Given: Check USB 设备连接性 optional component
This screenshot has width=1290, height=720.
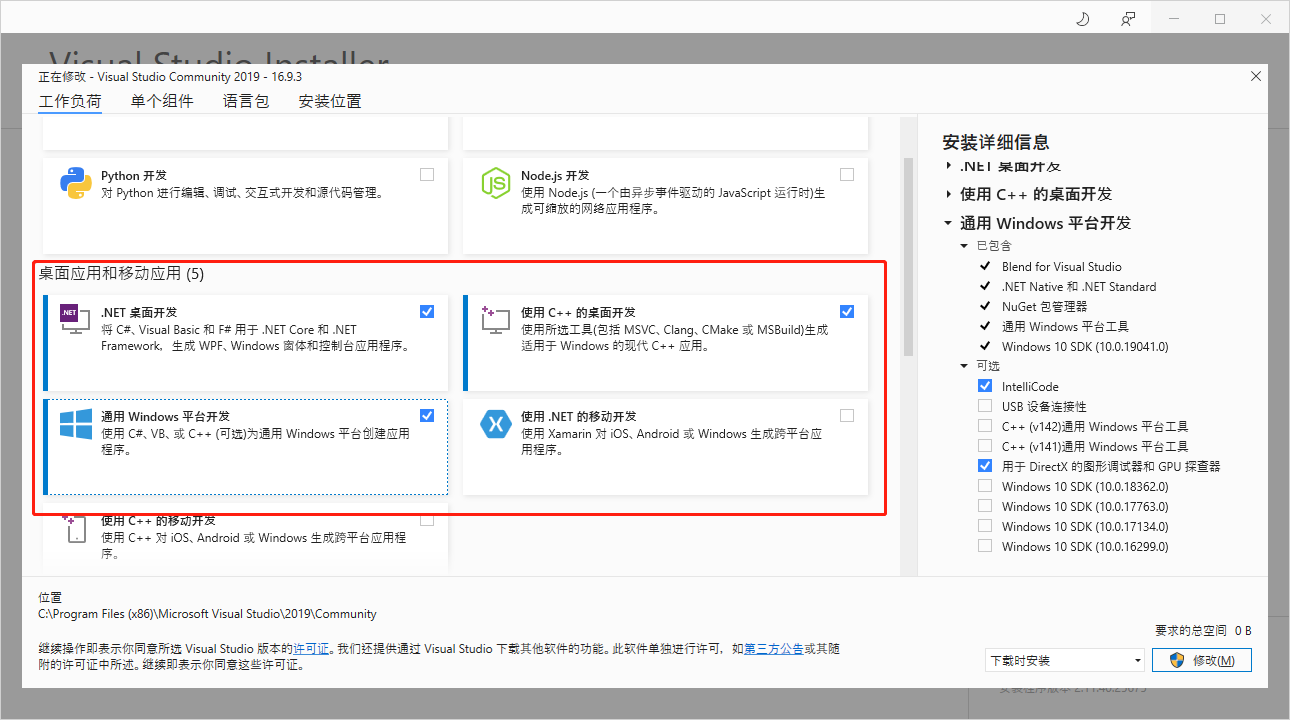Looking at the screenshot, I should 985,406.
